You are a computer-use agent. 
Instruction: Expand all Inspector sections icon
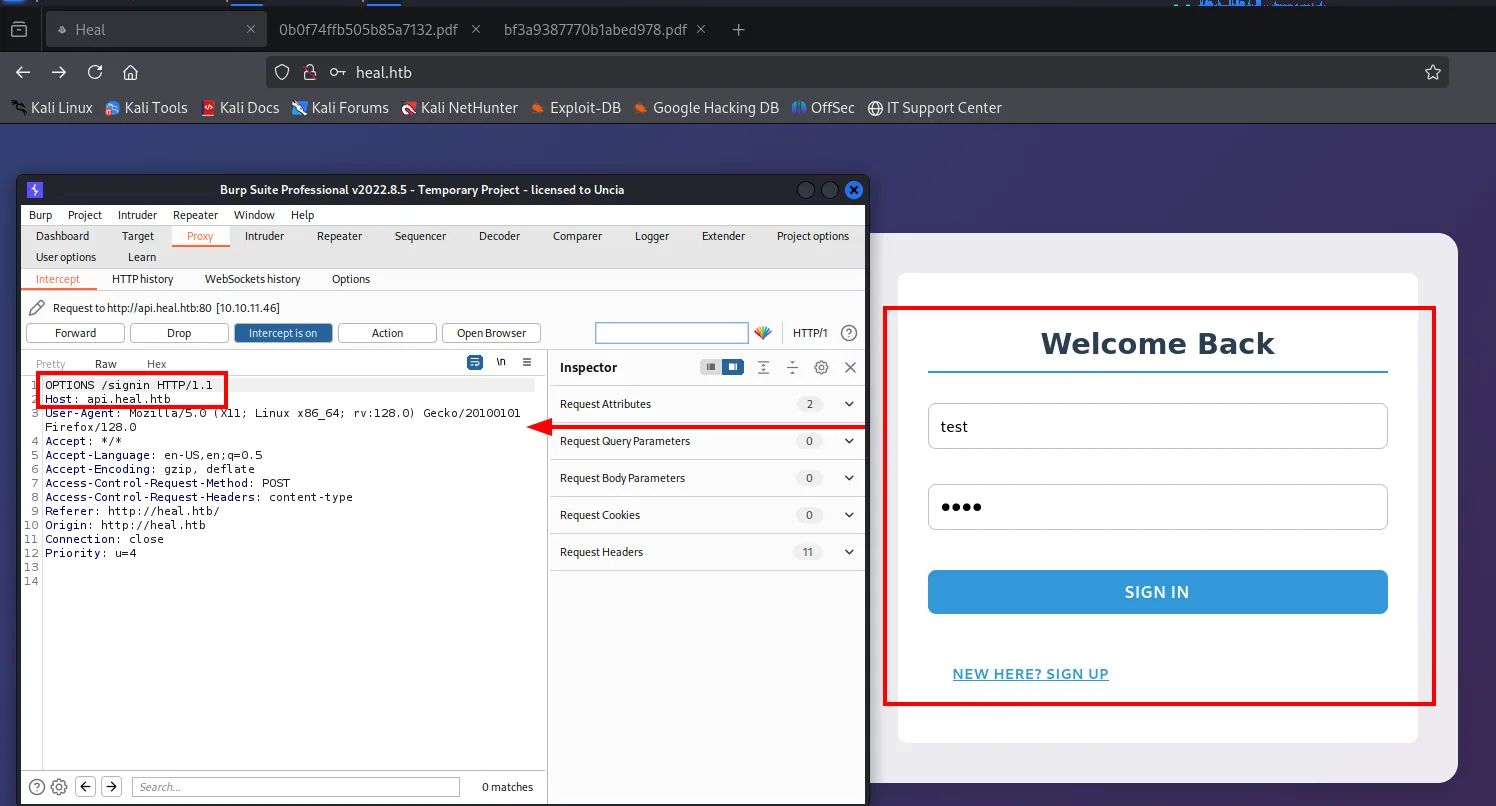point(763,367)
